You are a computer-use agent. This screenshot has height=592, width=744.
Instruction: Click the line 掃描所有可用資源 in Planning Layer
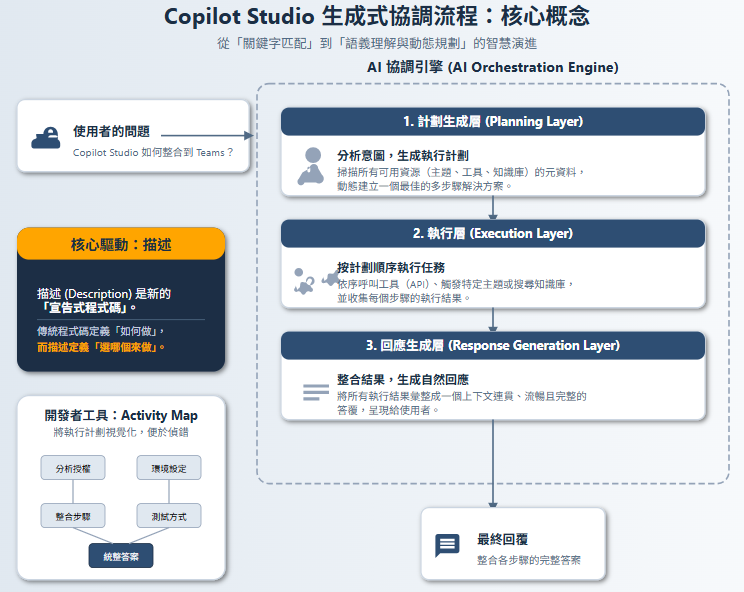(x=460, y=172)
